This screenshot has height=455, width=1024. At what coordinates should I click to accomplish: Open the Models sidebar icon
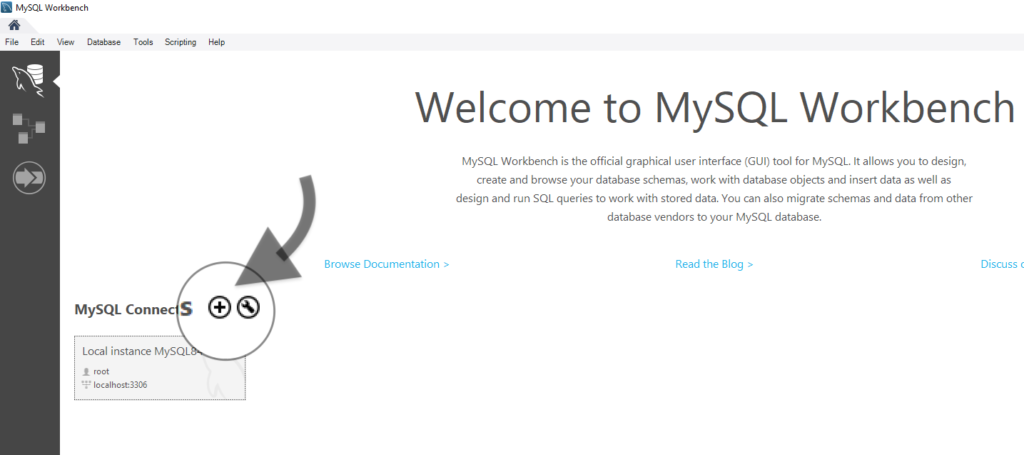[29, 129]
